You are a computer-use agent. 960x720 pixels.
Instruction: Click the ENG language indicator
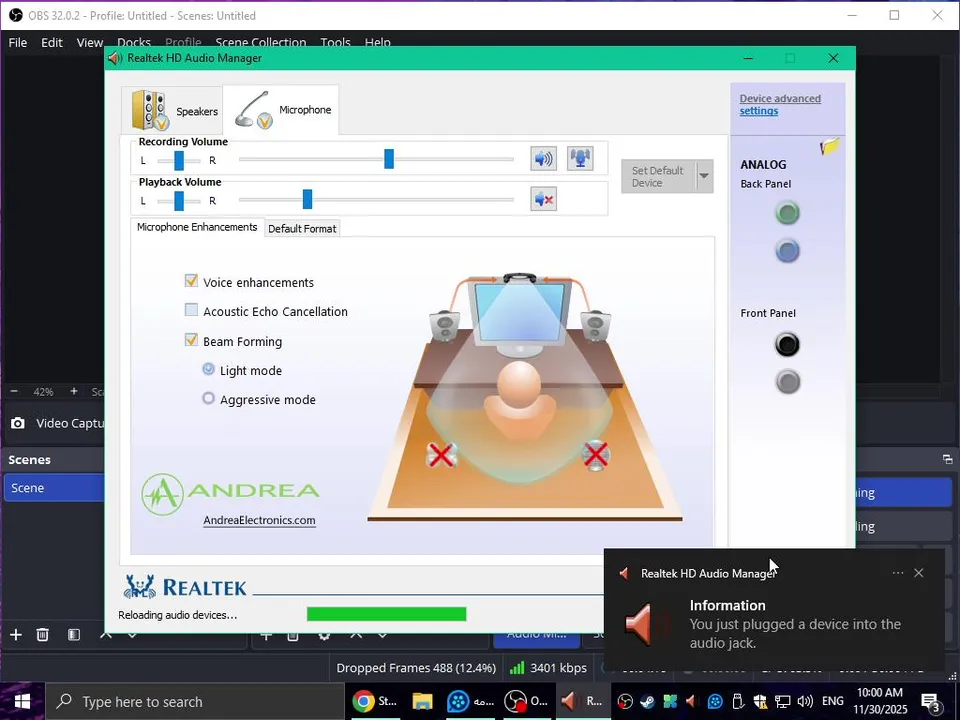[832, 701]
